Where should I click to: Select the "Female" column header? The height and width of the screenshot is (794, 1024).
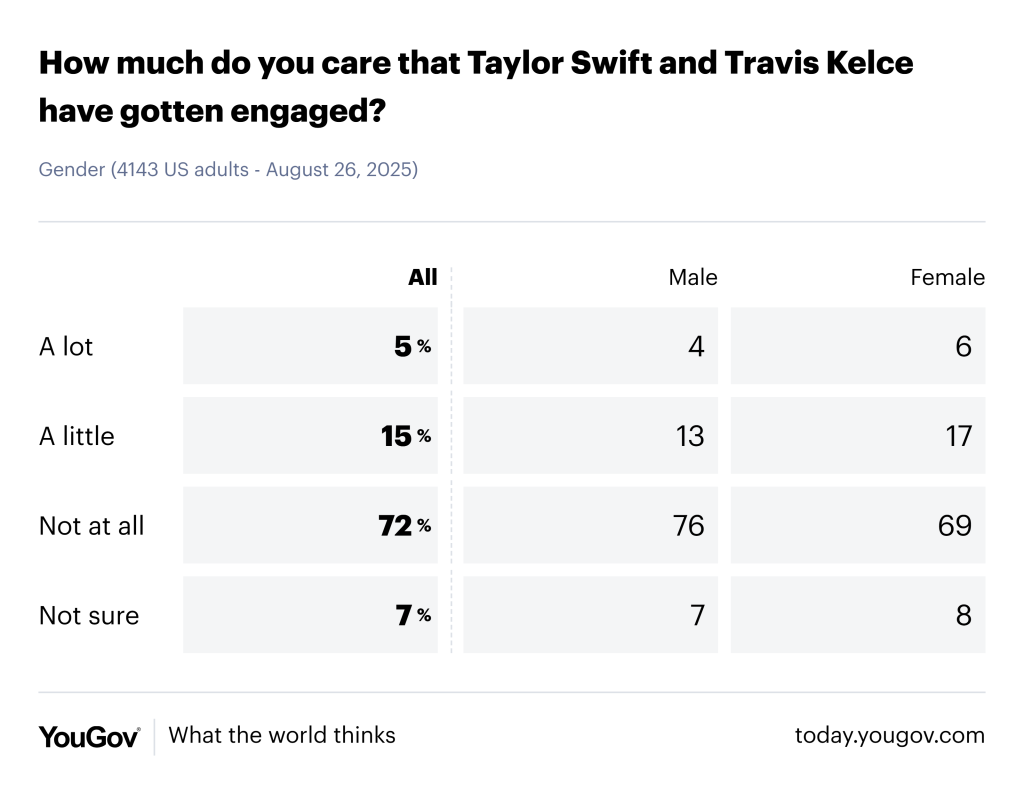(x=947, y=278)
